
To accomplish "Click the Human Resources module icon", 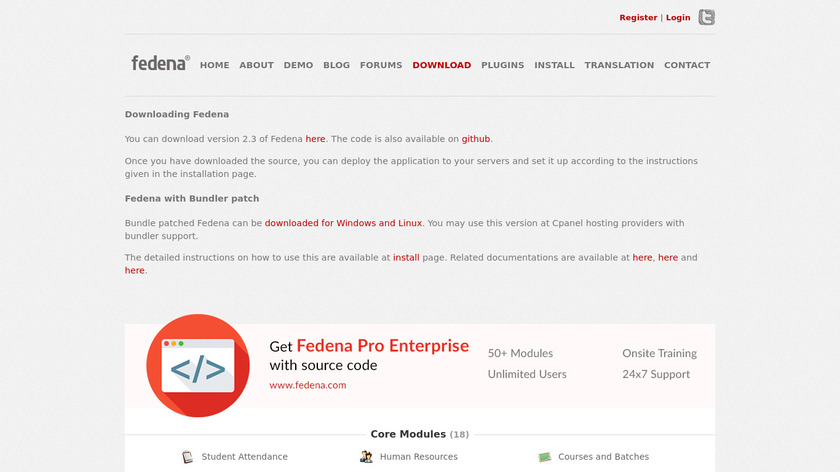I will coord(366,457).
